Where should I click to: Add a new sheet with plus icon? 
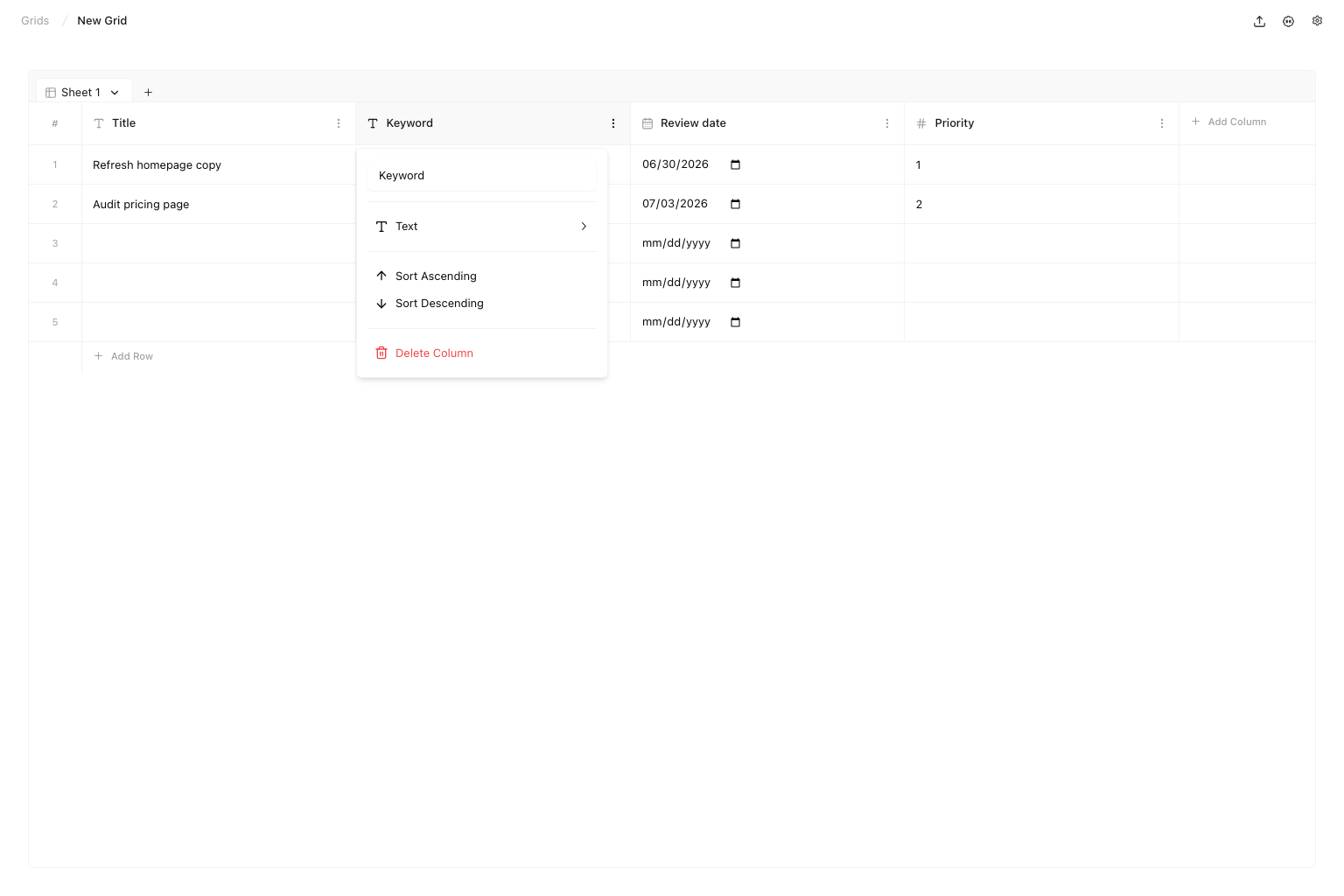click(x=148, y=92)
